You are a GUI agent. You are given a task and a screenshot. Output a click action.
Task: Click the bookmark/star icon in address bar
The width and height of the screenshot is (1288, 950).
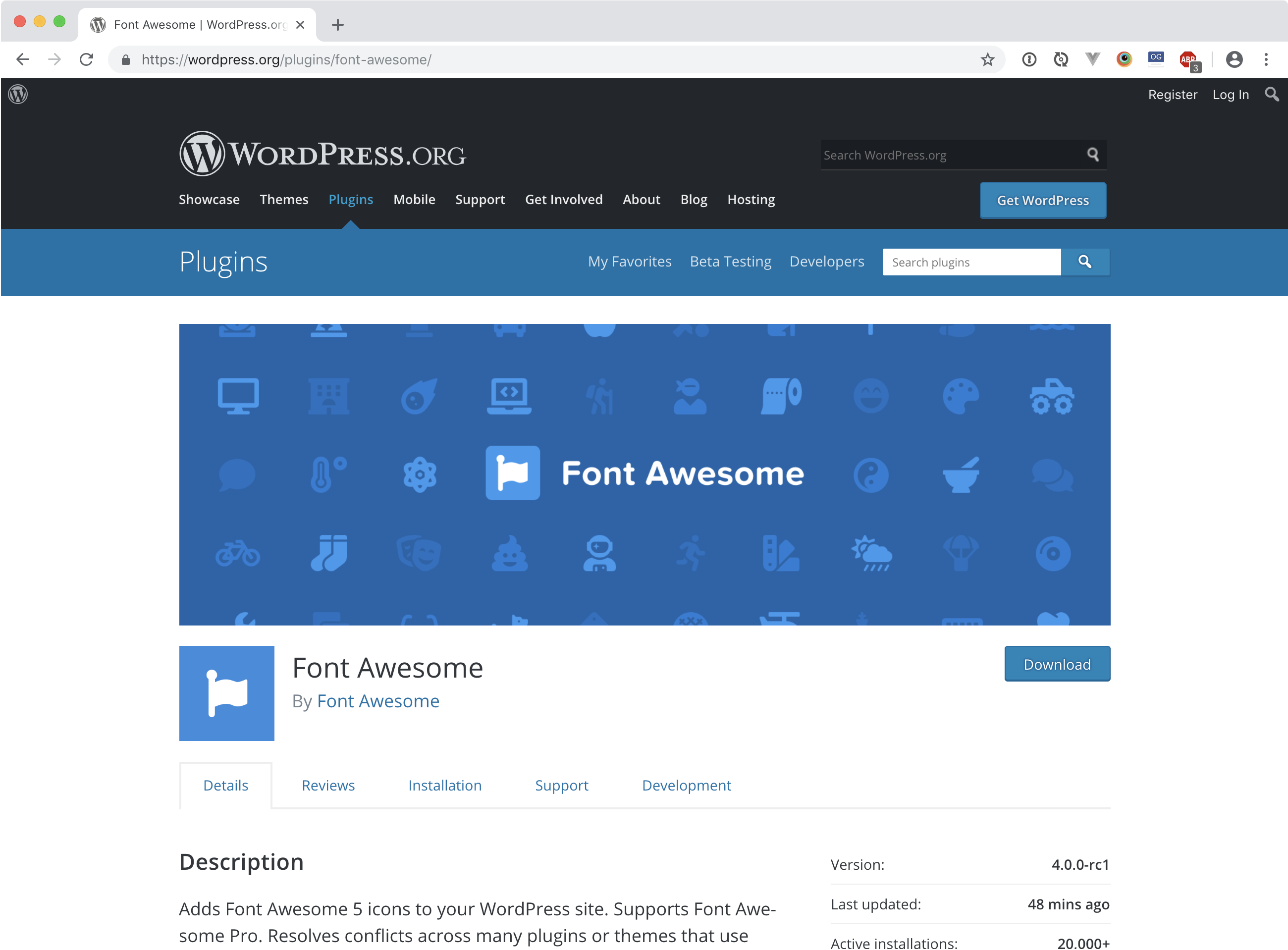click(x=988, y=59)
